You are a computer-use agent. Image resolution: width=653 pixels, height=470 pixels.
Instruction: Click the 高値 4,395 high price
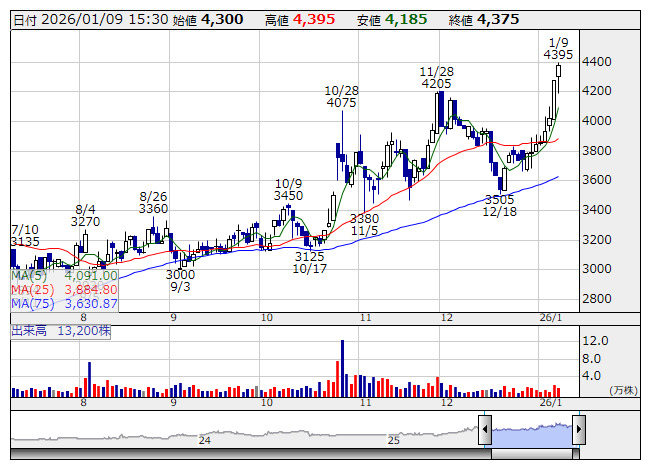click(x=300, y=20)
